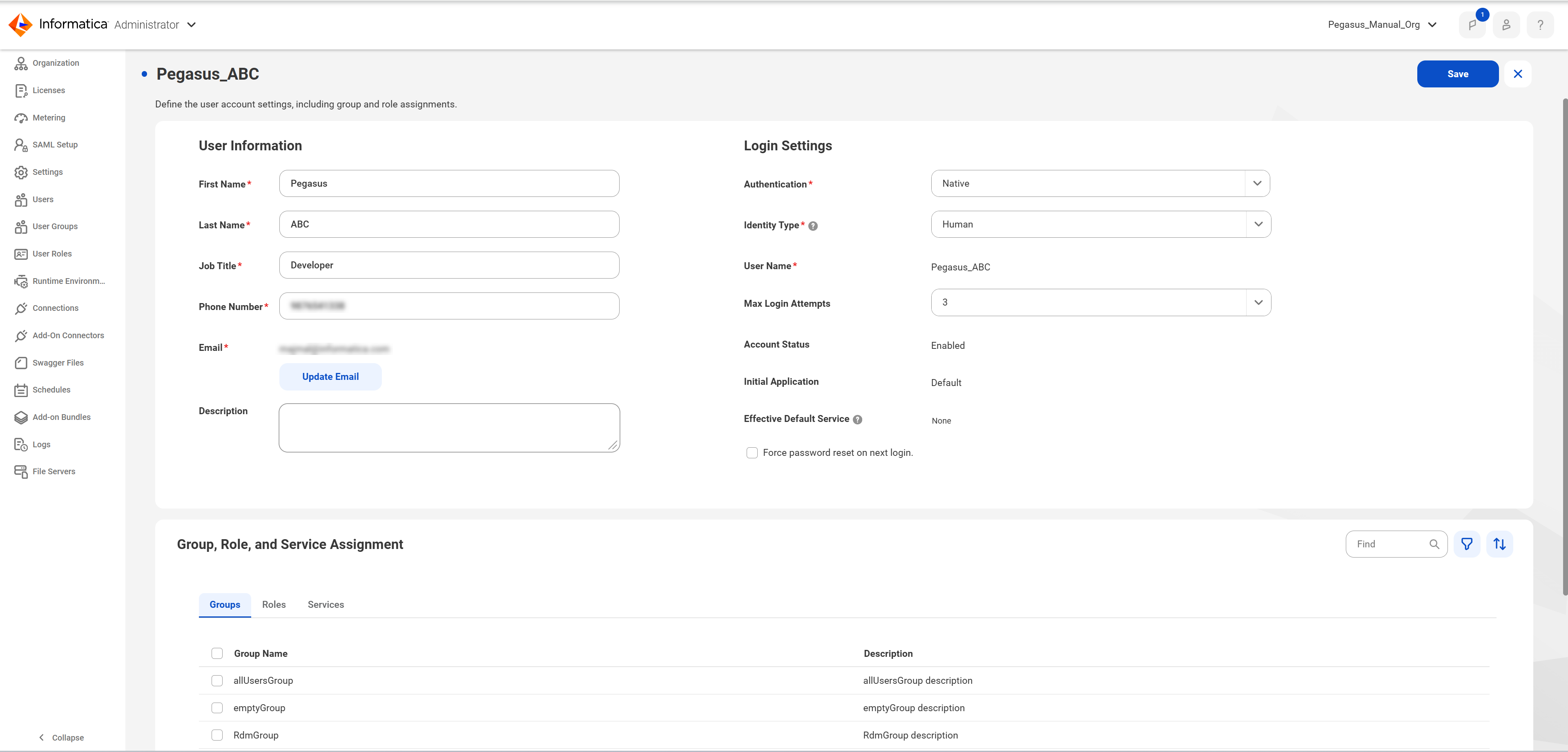Switch to the Services tab
Screen dimensions: 1568x752
(x=326, y=605)
